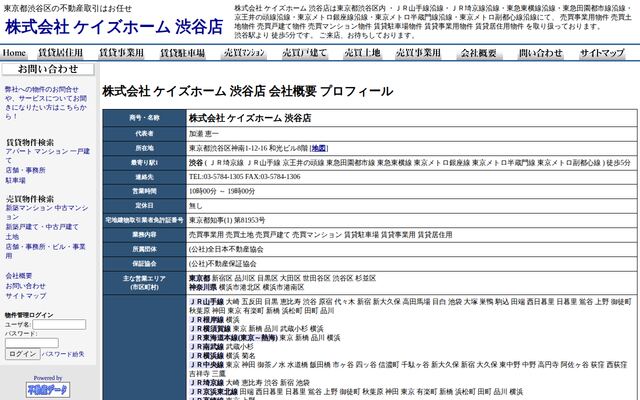Open 問い合わせ in the top navigation bar
Viewport: 640px width, 400px height.
(x=541, y=53)
